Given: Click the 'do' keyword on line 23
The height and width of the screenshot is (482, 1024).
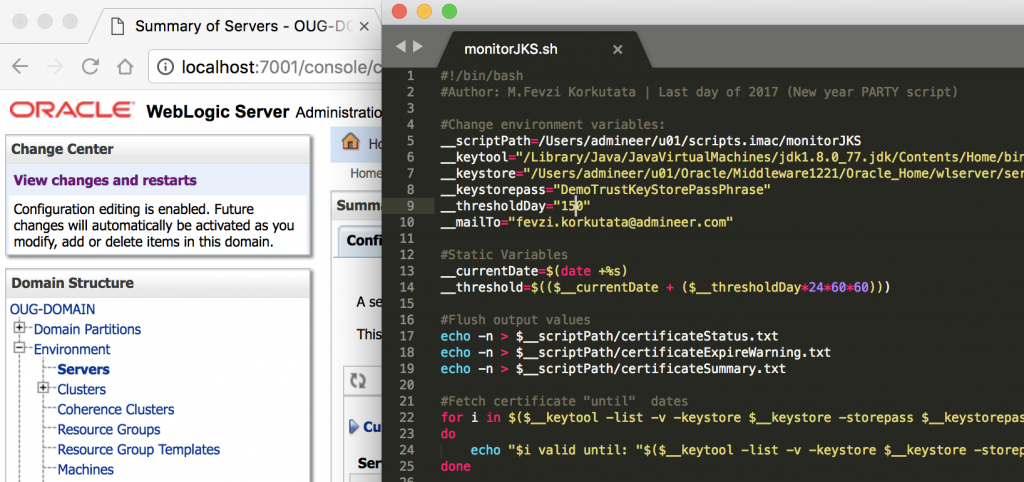Looking at the screenshot, I should point(449,434).
